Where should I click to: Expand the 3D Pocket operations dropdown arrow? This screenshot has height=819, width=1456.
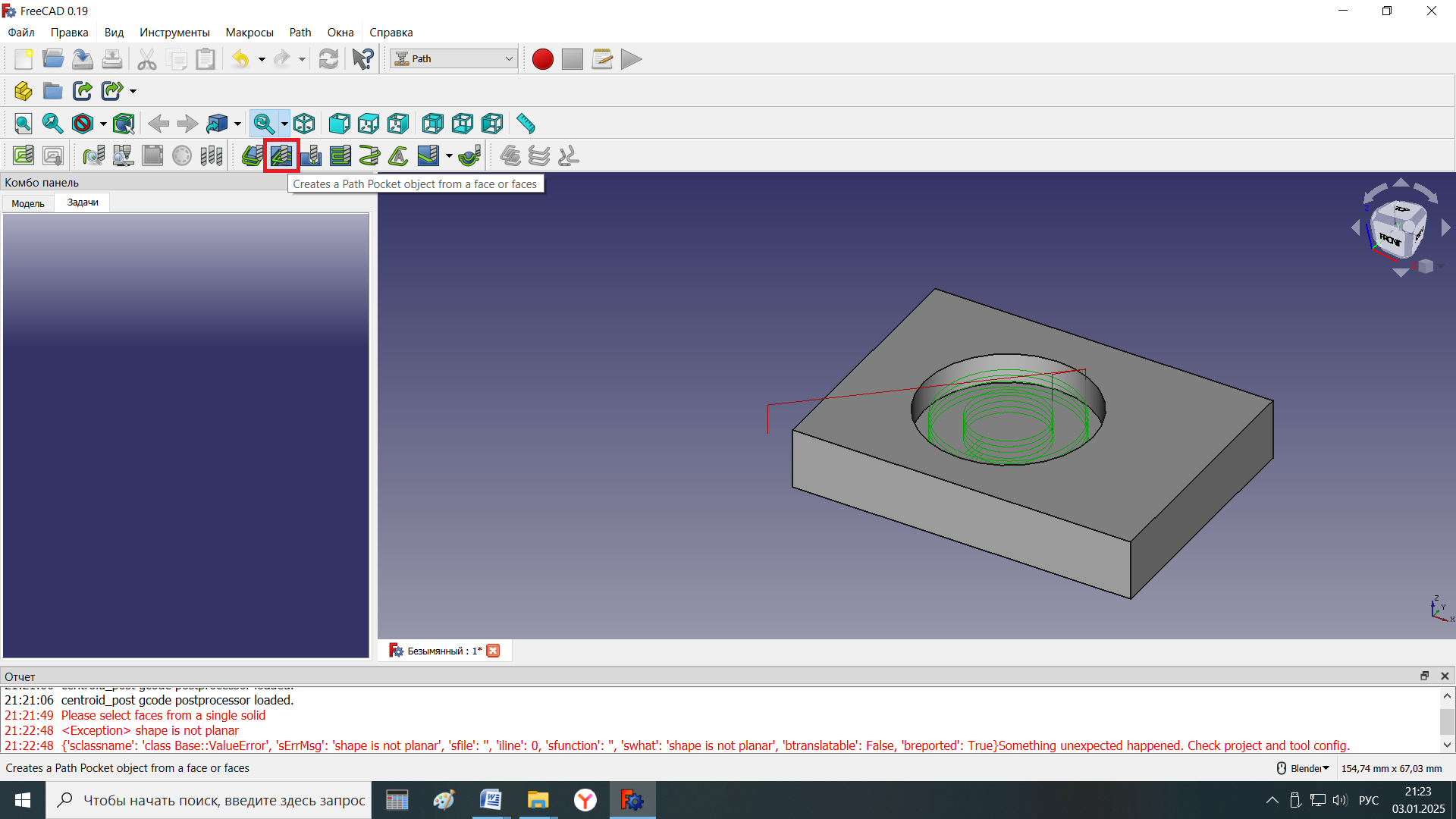[x=449, y=156]
